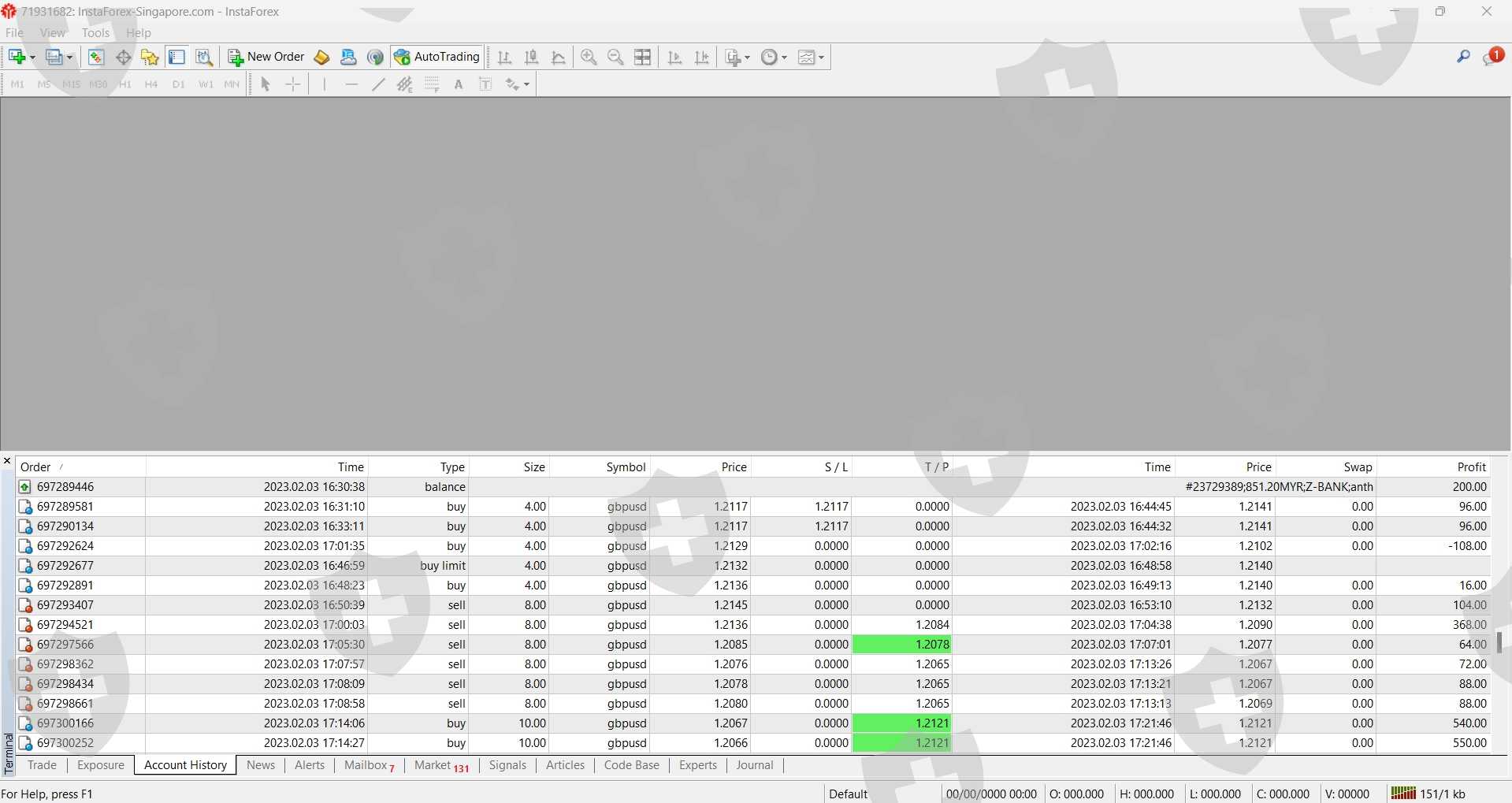Expand the New Chart dropdown arrow
Image resolution: width=1512 pixels, height=803 pixels.
tap(32, 58)
